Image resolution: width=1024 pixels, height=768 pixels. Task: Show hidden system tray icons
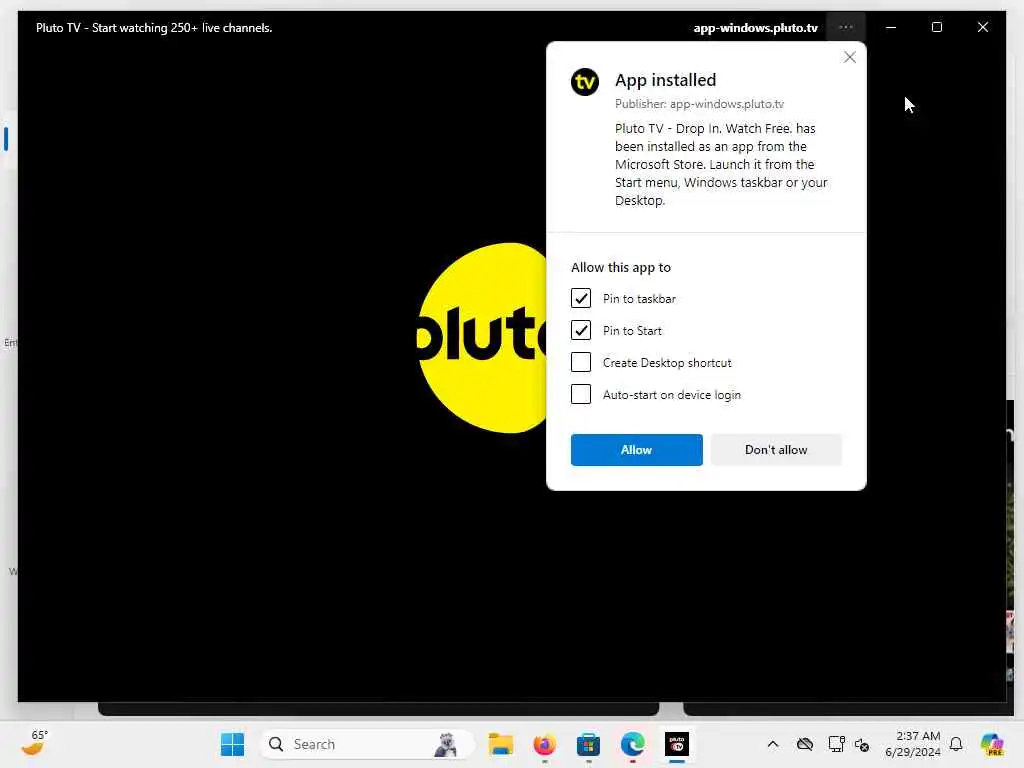click(x=773, y=744)
